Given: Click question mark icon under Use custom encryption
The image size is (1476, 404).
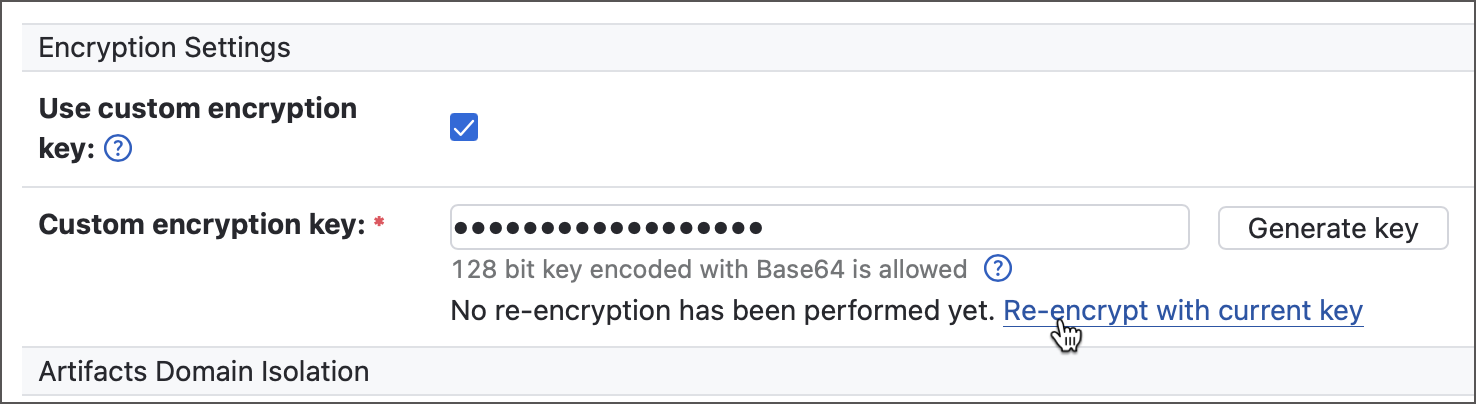Looking at the screenshot, I should click(118, 150).
